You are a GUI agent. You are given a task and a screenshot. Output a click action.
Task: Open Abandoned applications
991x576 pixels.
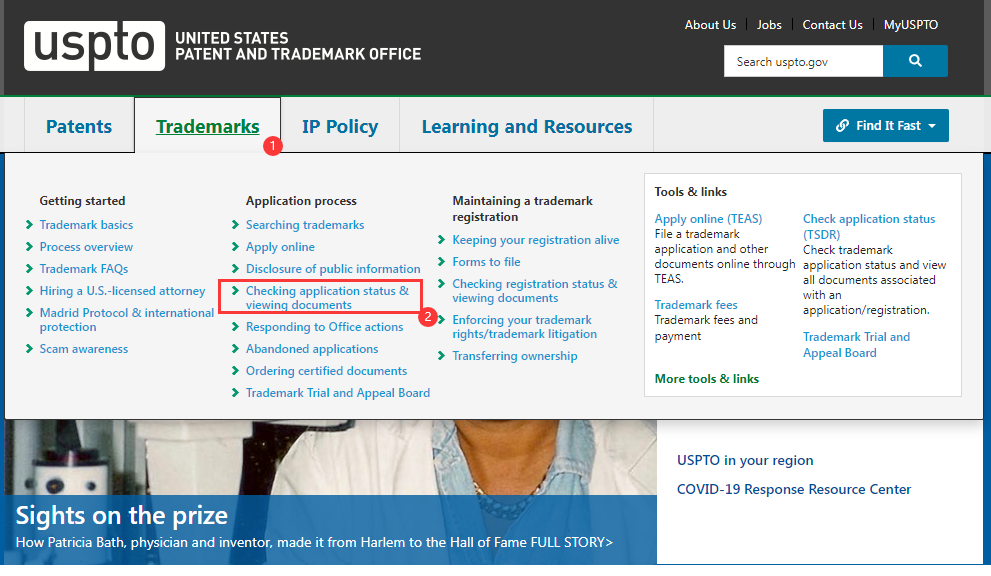(312, 349)
